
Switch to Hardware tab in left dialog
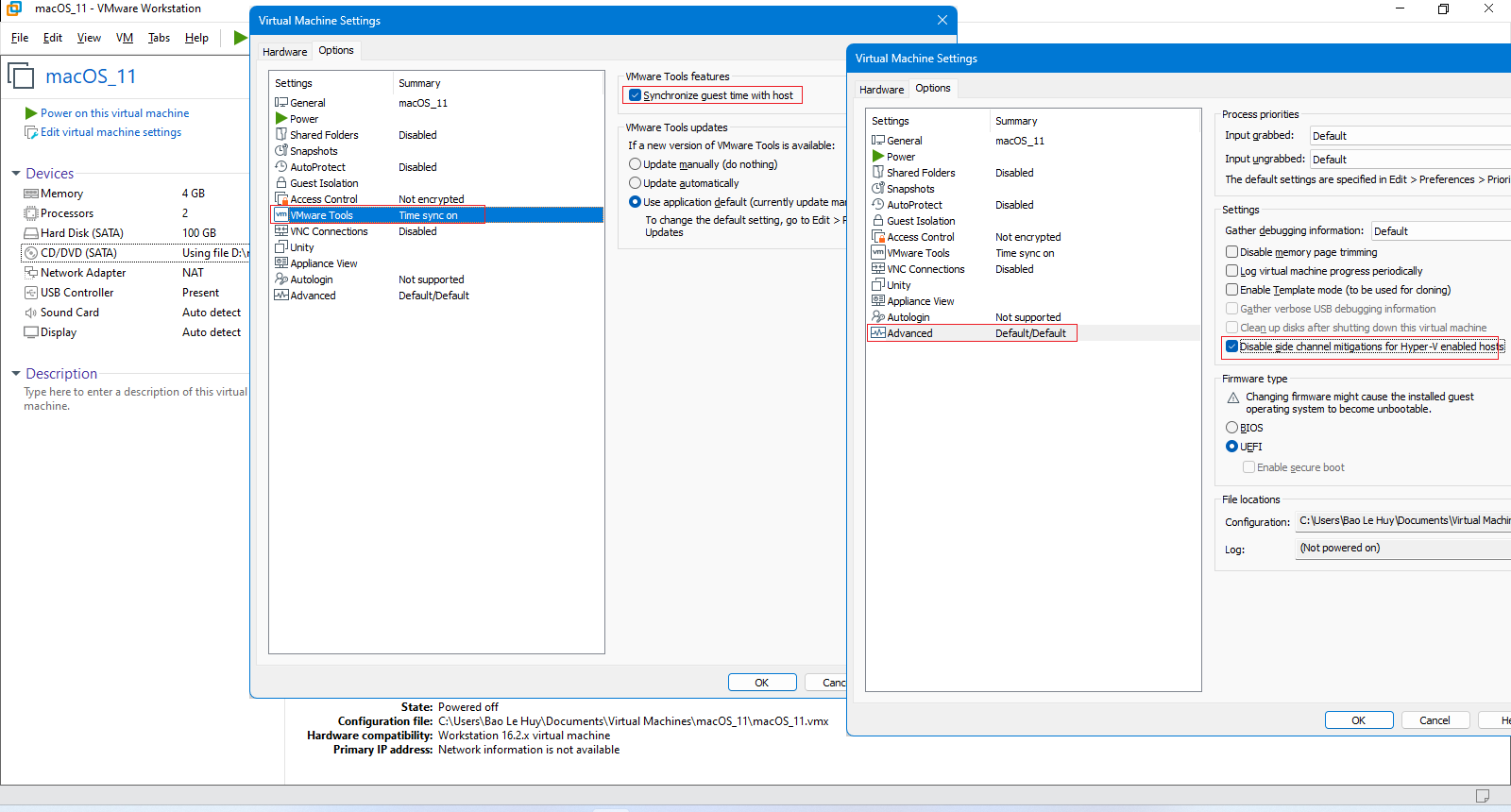(x=284, y=52)
